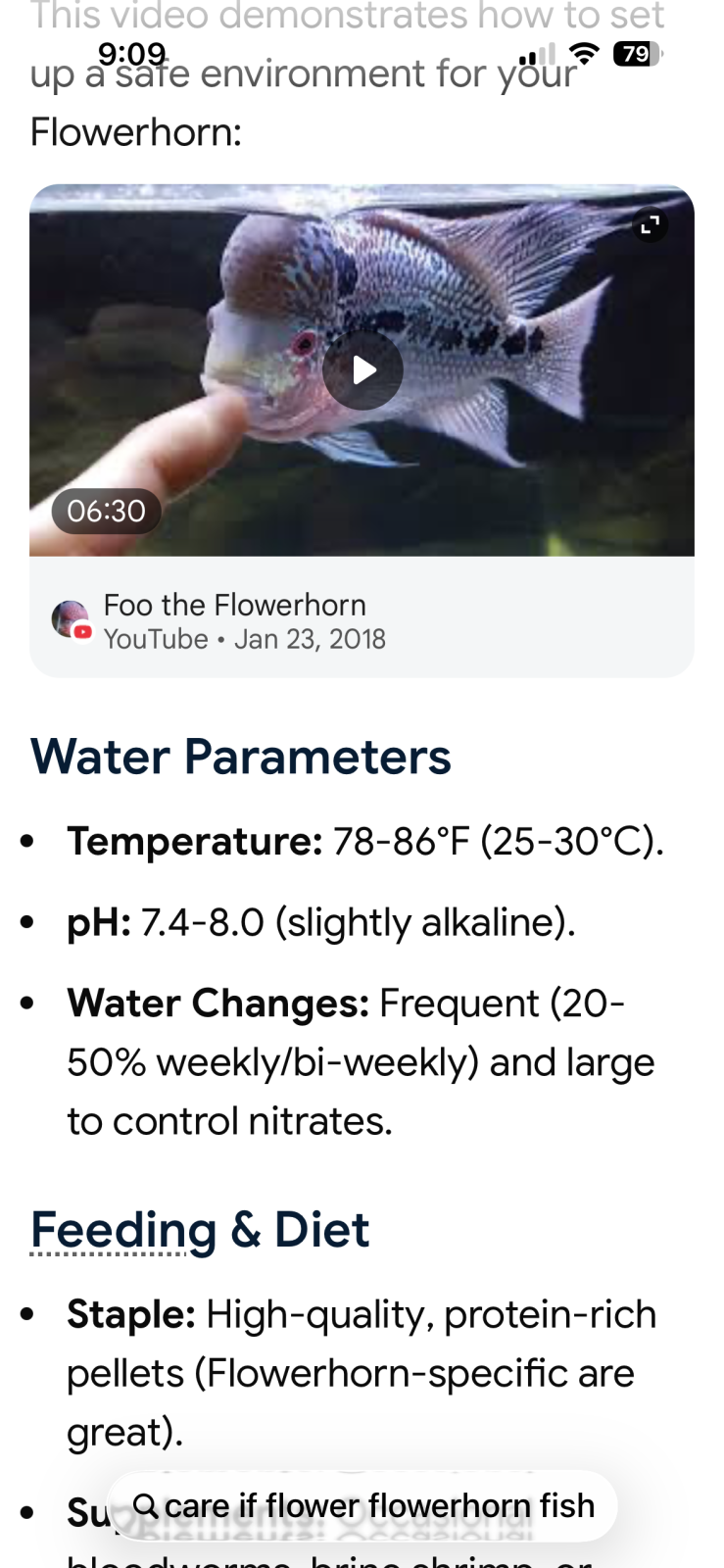The height and width of the screenshot is (1568, 724).
Task: Expand the video to fullscreen
Action: click(650, 226)
